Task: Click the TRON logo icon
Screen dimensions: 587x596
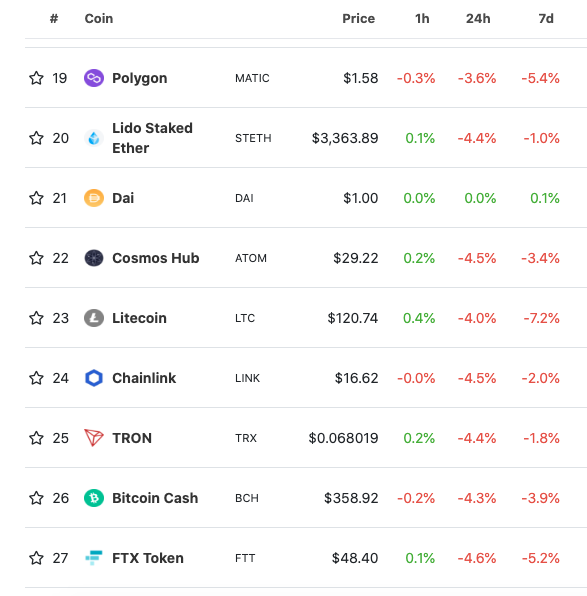Action: (94, 438)
